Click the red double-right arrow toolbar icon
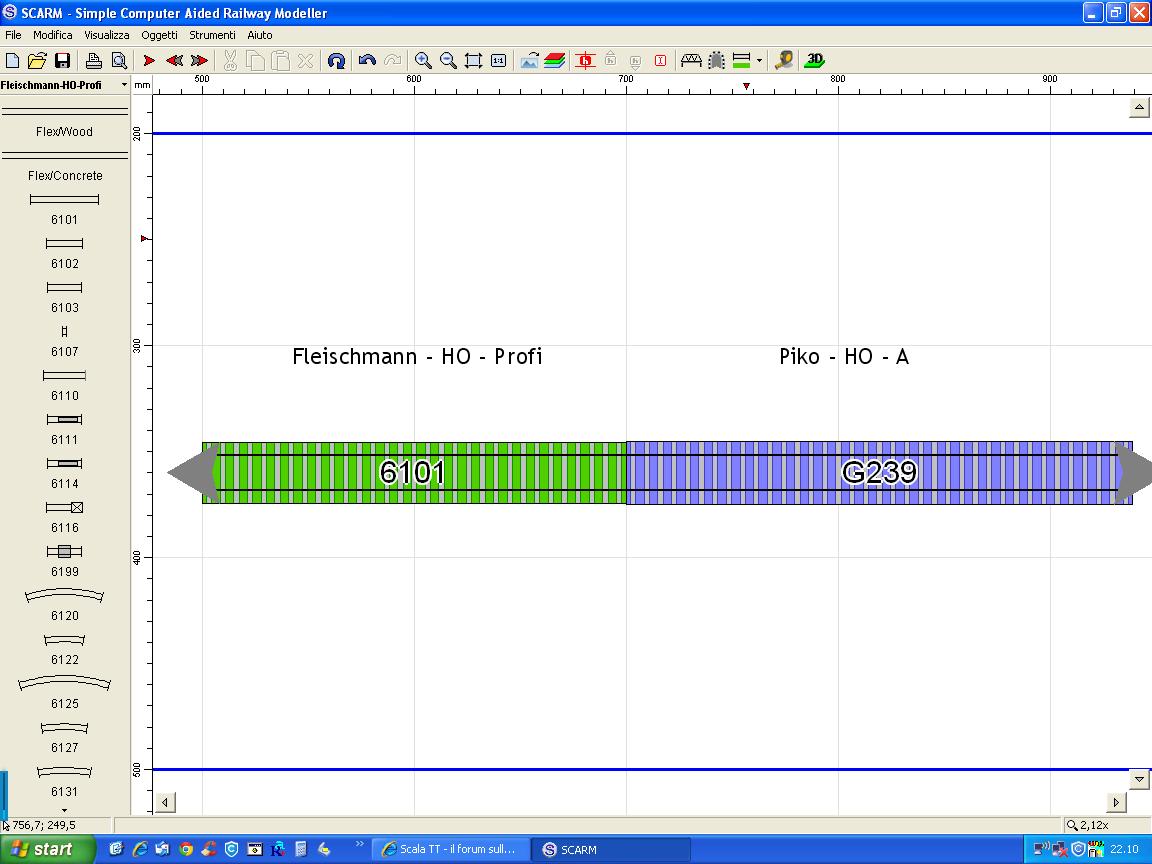Viewport: 1152px width, 864px height. click(199, 61)
